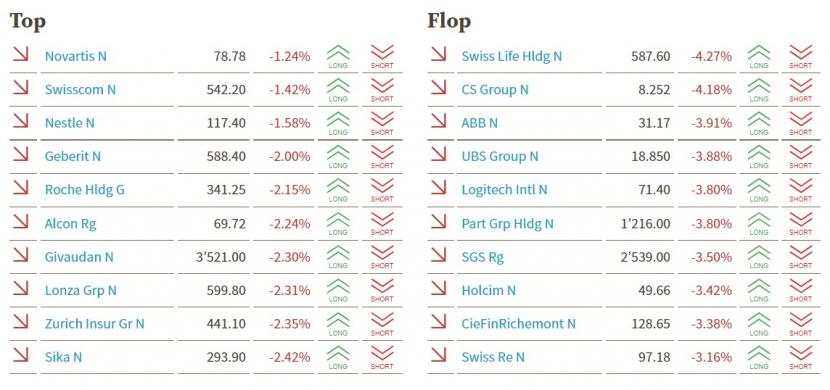Viewport: 830px width, 390px height.
Task: Open the CieFinRichemont N link
Action: tap(518, 323)
